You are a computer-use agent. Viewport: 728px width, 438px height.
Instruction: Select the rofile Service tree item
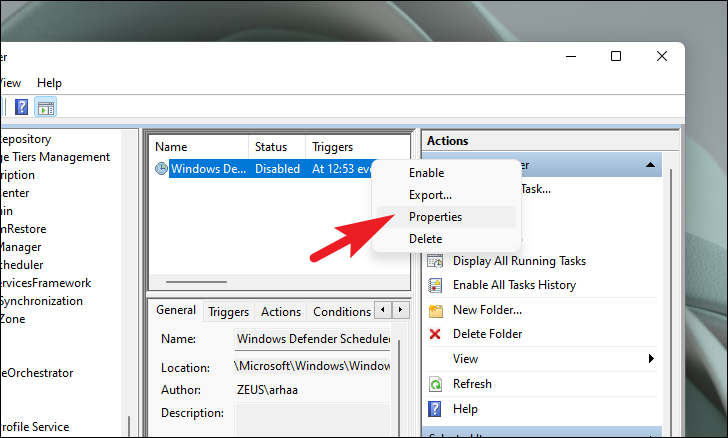(x=34, y=427)
